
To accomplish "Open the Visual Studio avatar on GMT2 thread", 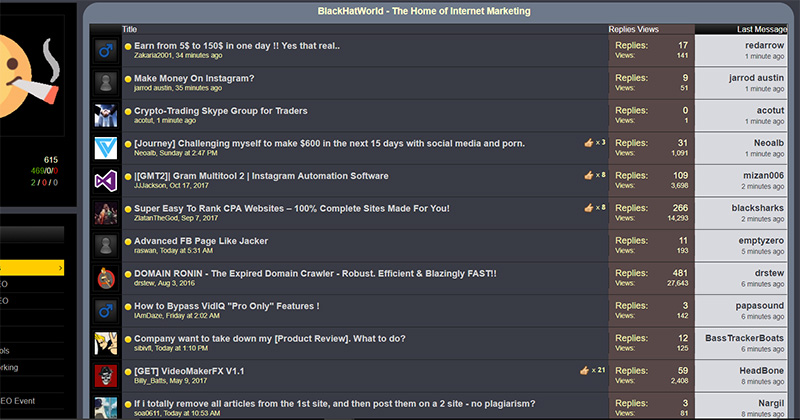I will click(106, 181).
